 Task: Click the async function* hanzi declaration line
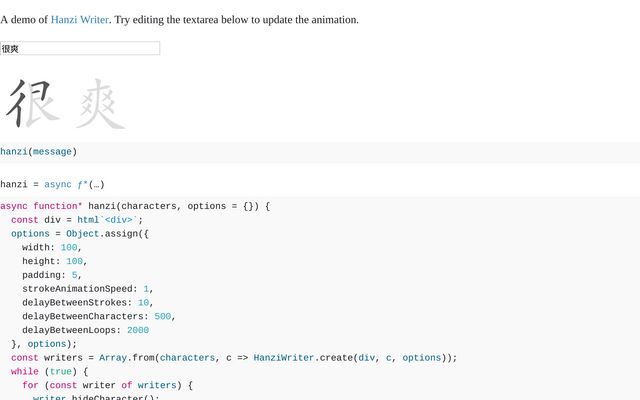click(x=135, y=206)
